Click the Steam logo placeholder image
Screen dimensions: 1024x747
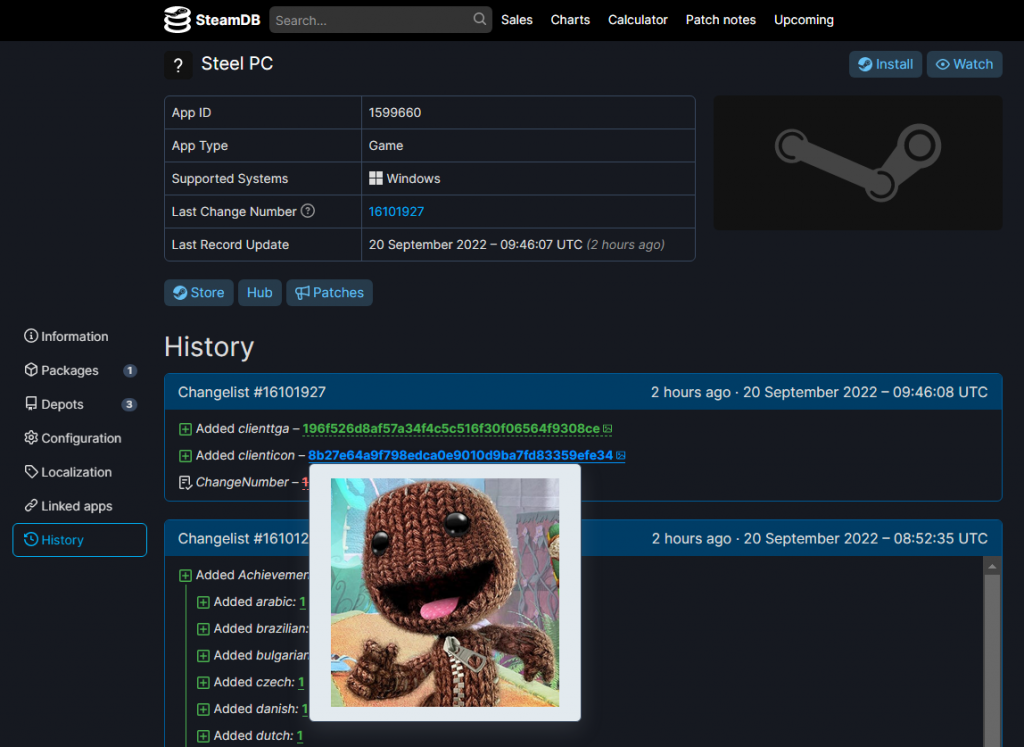point(857,163)
